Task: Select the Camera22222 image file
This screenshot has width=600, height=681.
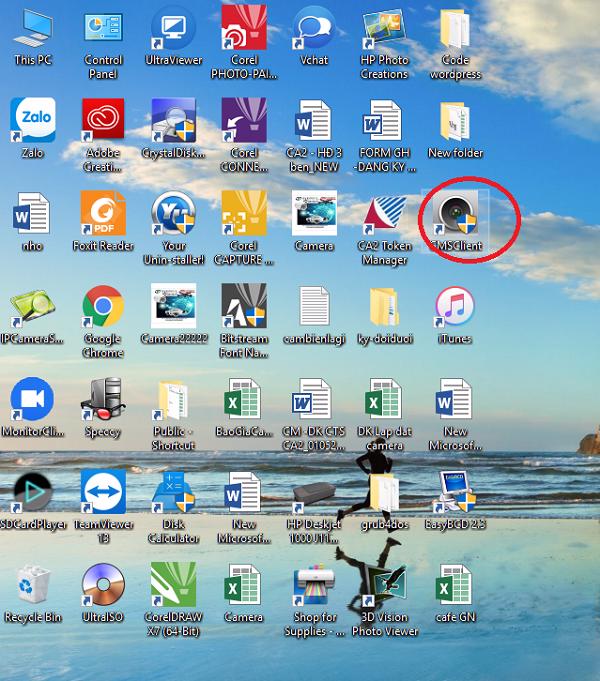Action: [x=173, y=306]
